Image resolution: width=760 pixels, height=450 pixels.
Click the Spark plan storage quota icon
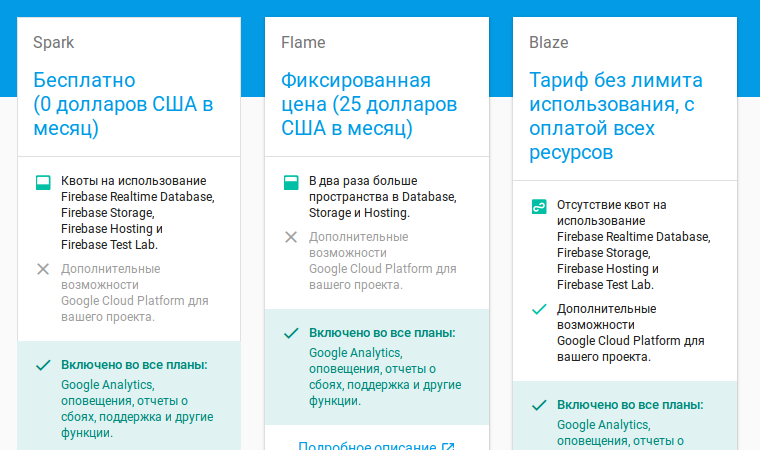[x=43, y=182]
